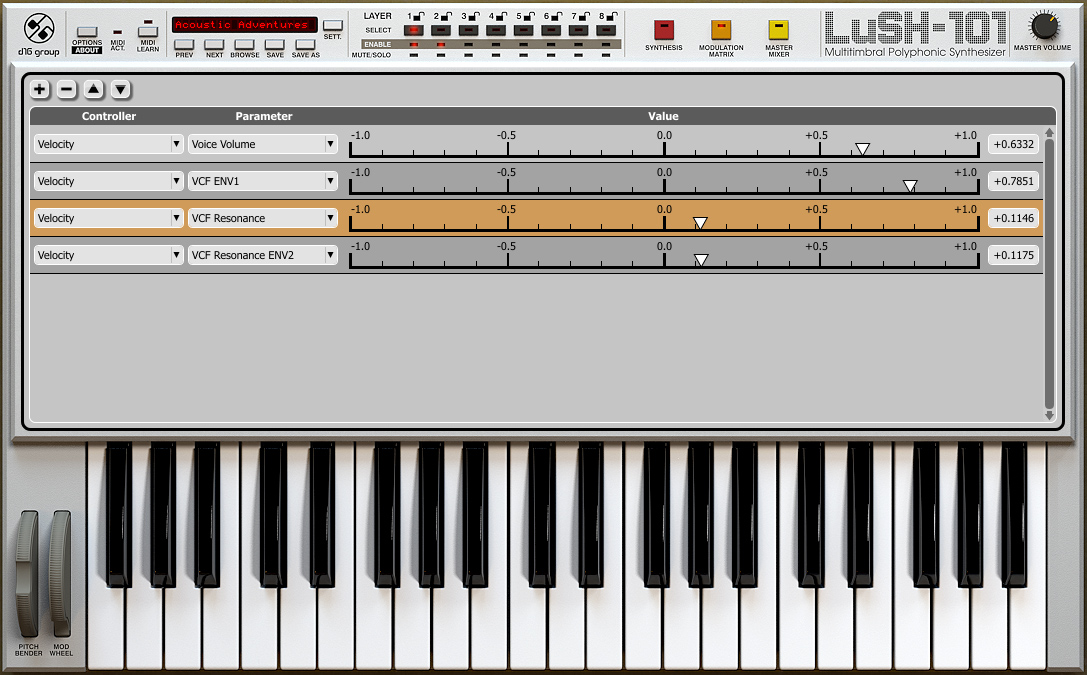Screen dimensions: 1087x675
Task: Toggle the lock icon for layer 8
Action: click(x=611, y=16)
